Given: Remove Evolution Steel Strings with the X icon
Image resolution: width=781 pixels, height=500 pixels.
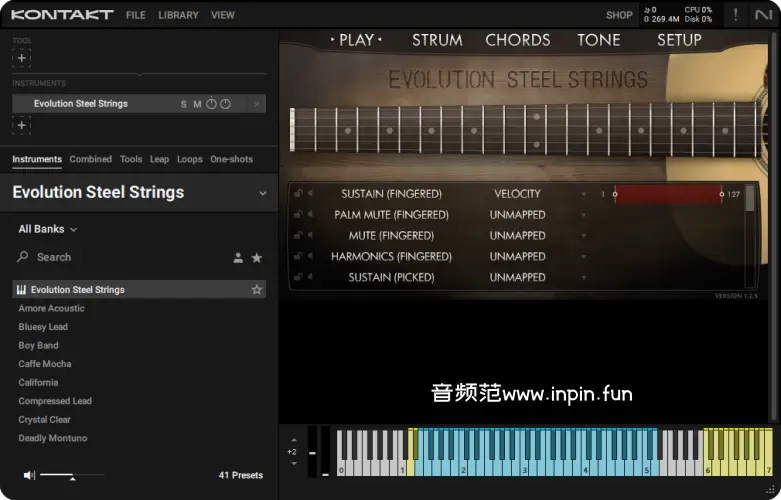Looking at the screenshot, I should 257,104.
